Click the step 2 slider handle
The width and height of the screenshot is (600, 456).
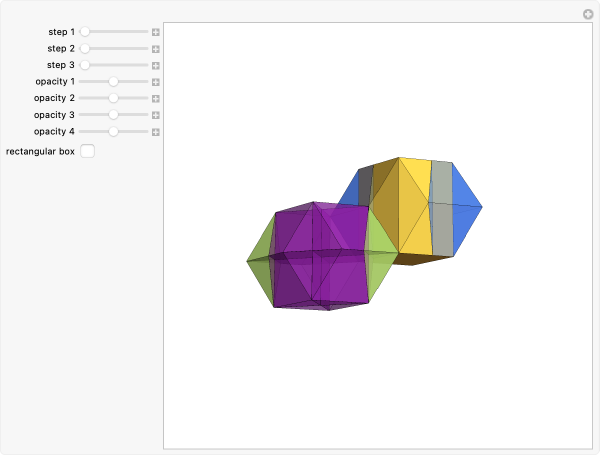[x=85, y=48]
